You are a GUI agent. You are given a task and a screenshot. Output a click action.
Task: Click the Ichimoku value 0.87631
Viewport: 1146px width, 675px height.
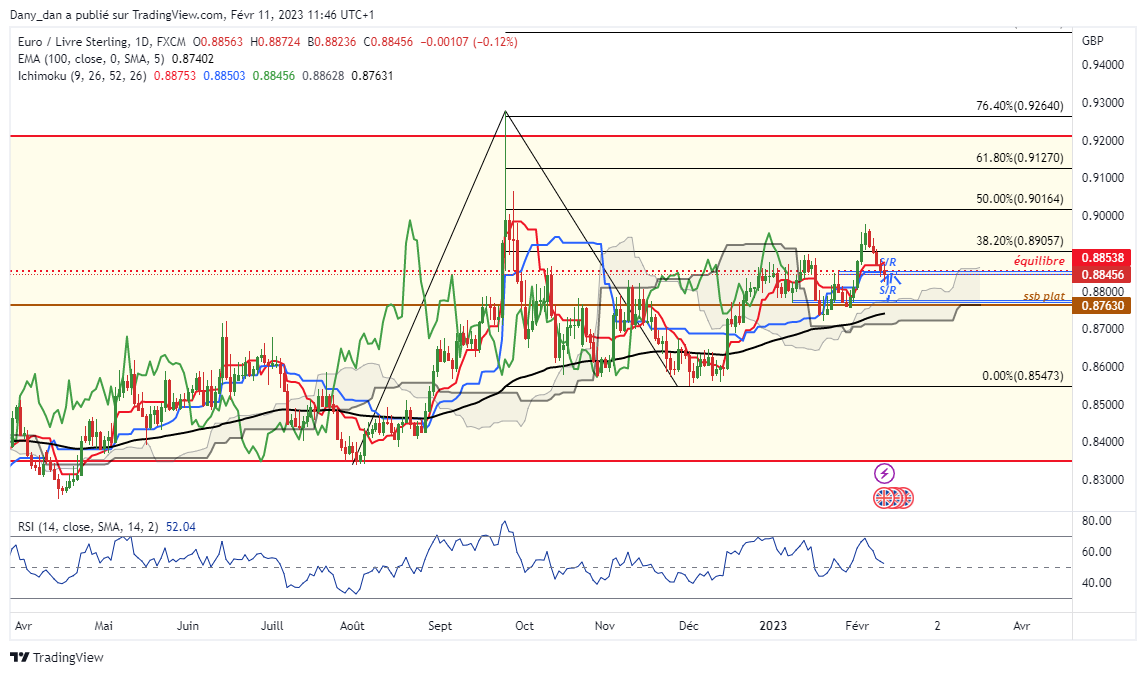pos(372,75)
